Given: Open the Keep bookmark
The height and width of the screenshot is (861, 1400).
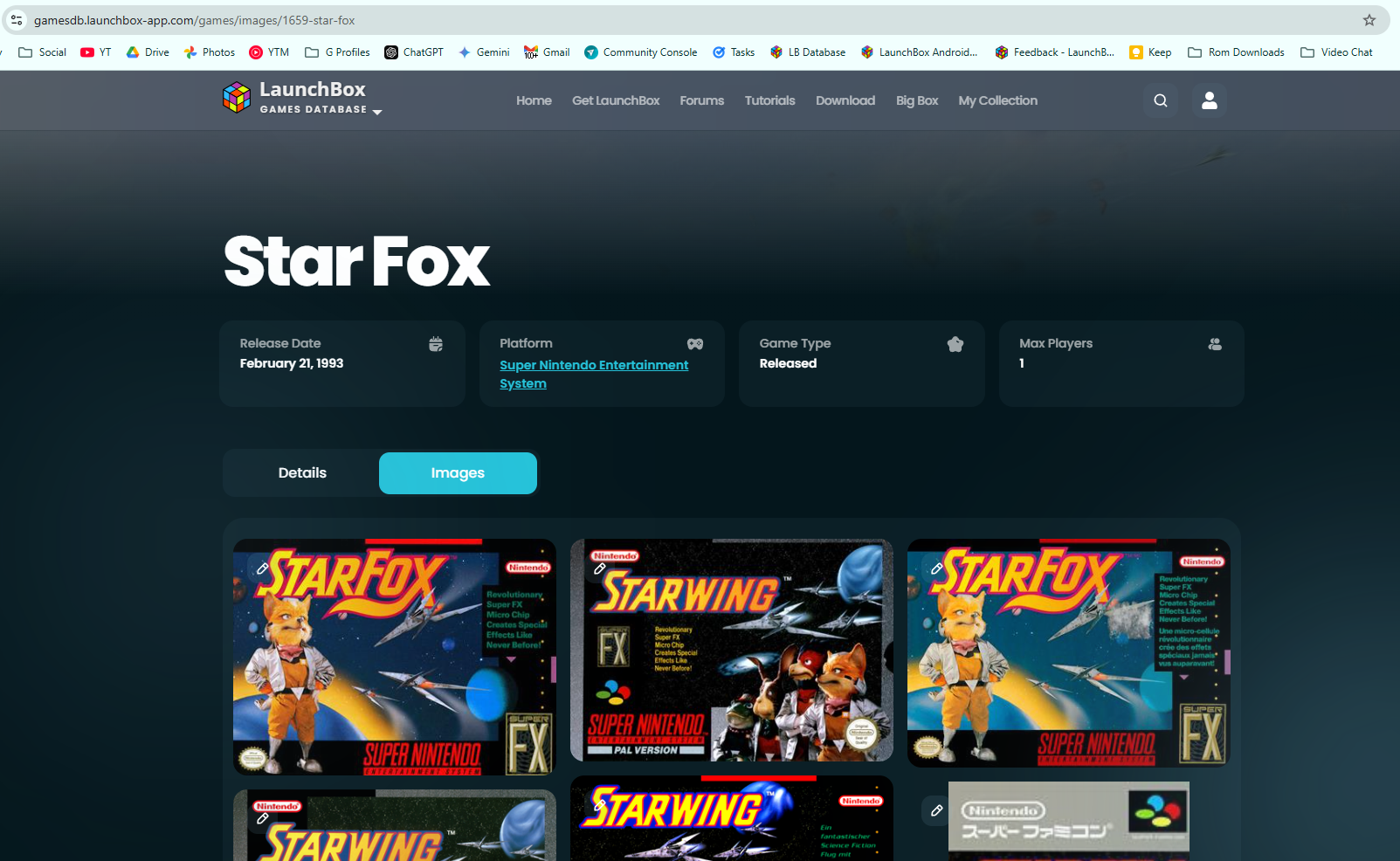Looking at the screenshot, I should (x=1150, y=52).
